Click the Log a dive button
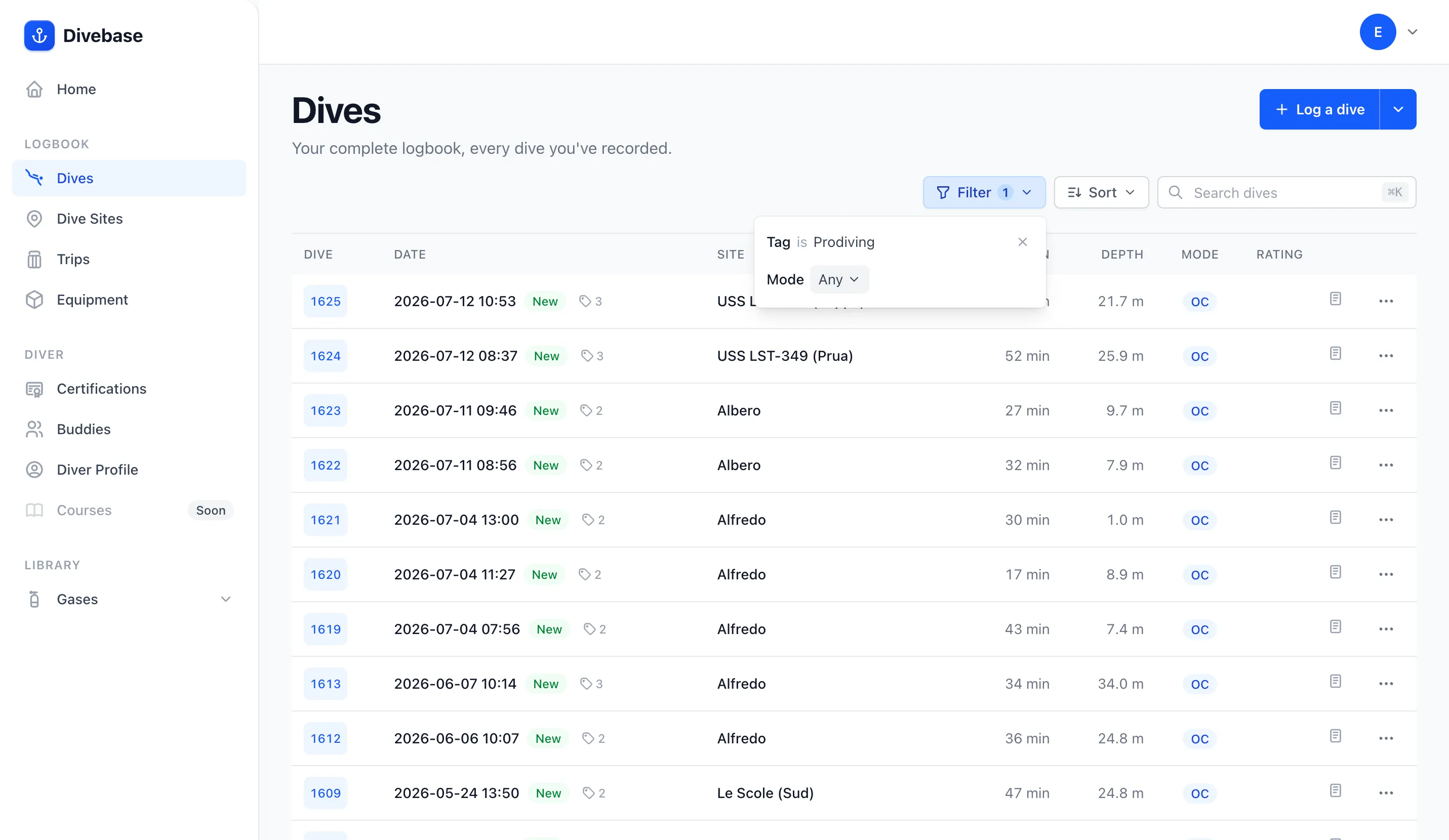The width and height of the screenshot is (1449, 840). [1319, 109]
